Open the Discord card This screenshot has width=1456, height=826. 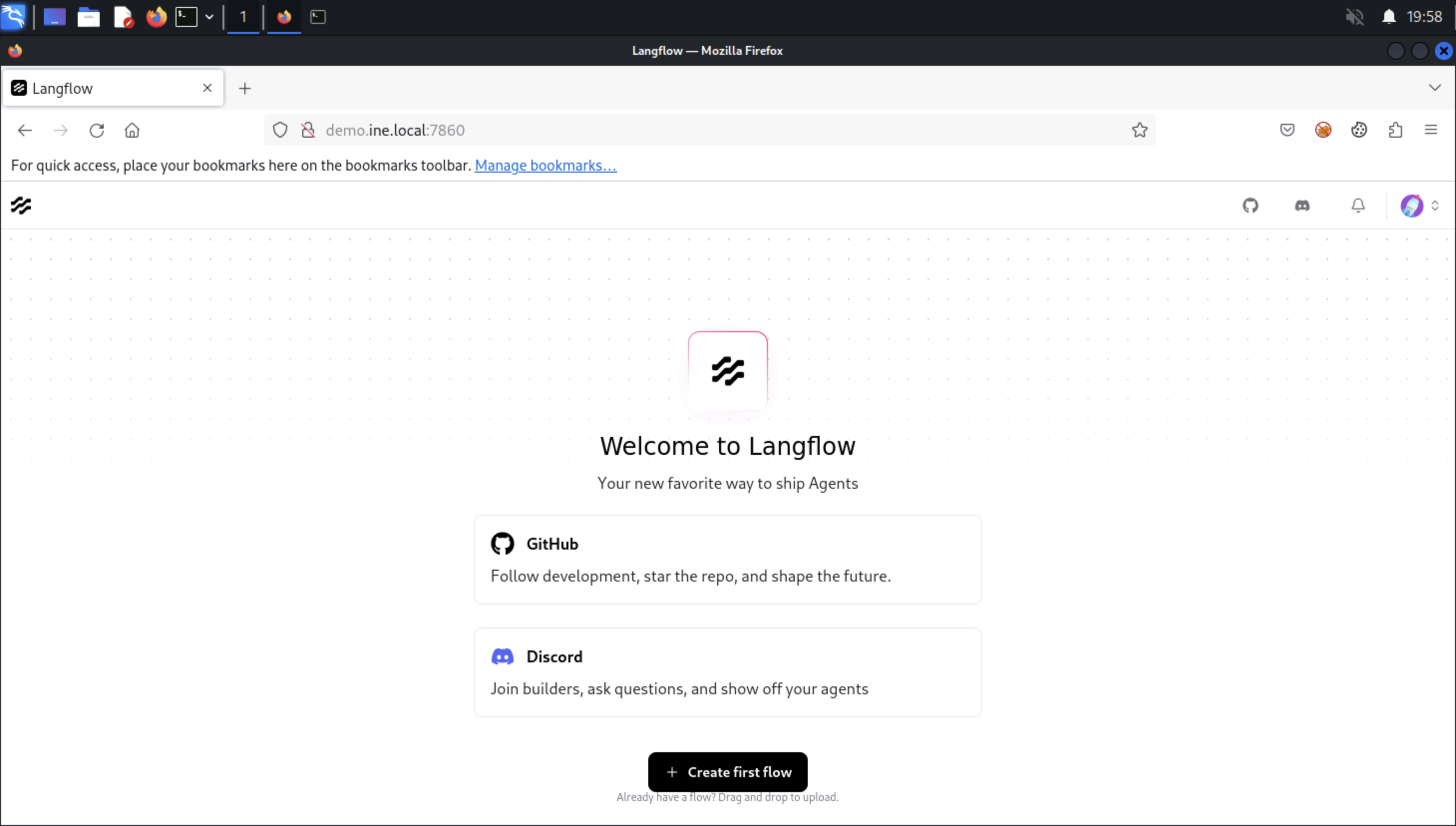tap(728, 672)
